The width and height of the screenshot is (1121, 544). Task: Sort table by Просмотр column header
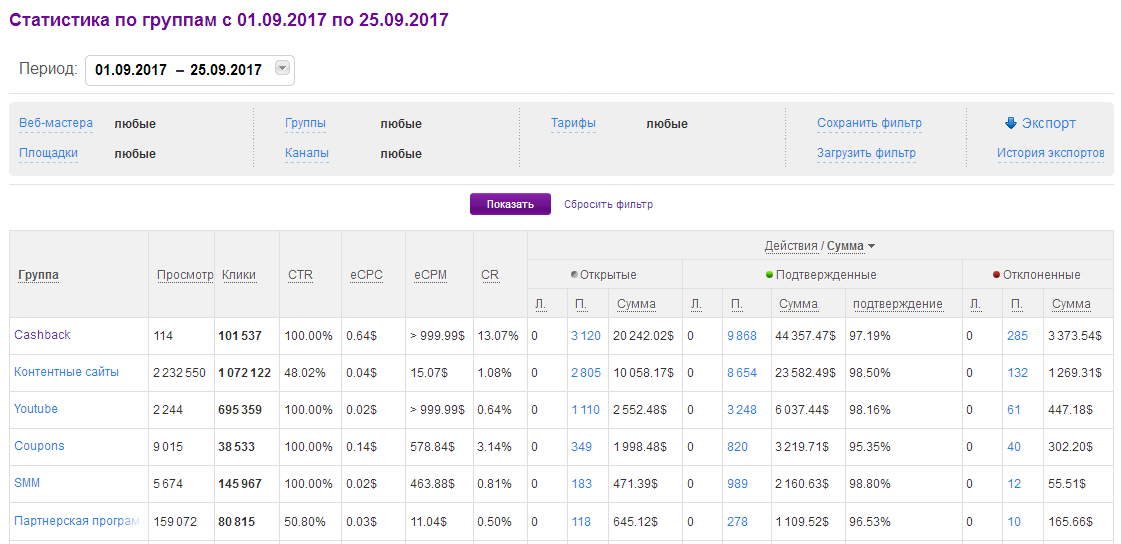[185, 275]
